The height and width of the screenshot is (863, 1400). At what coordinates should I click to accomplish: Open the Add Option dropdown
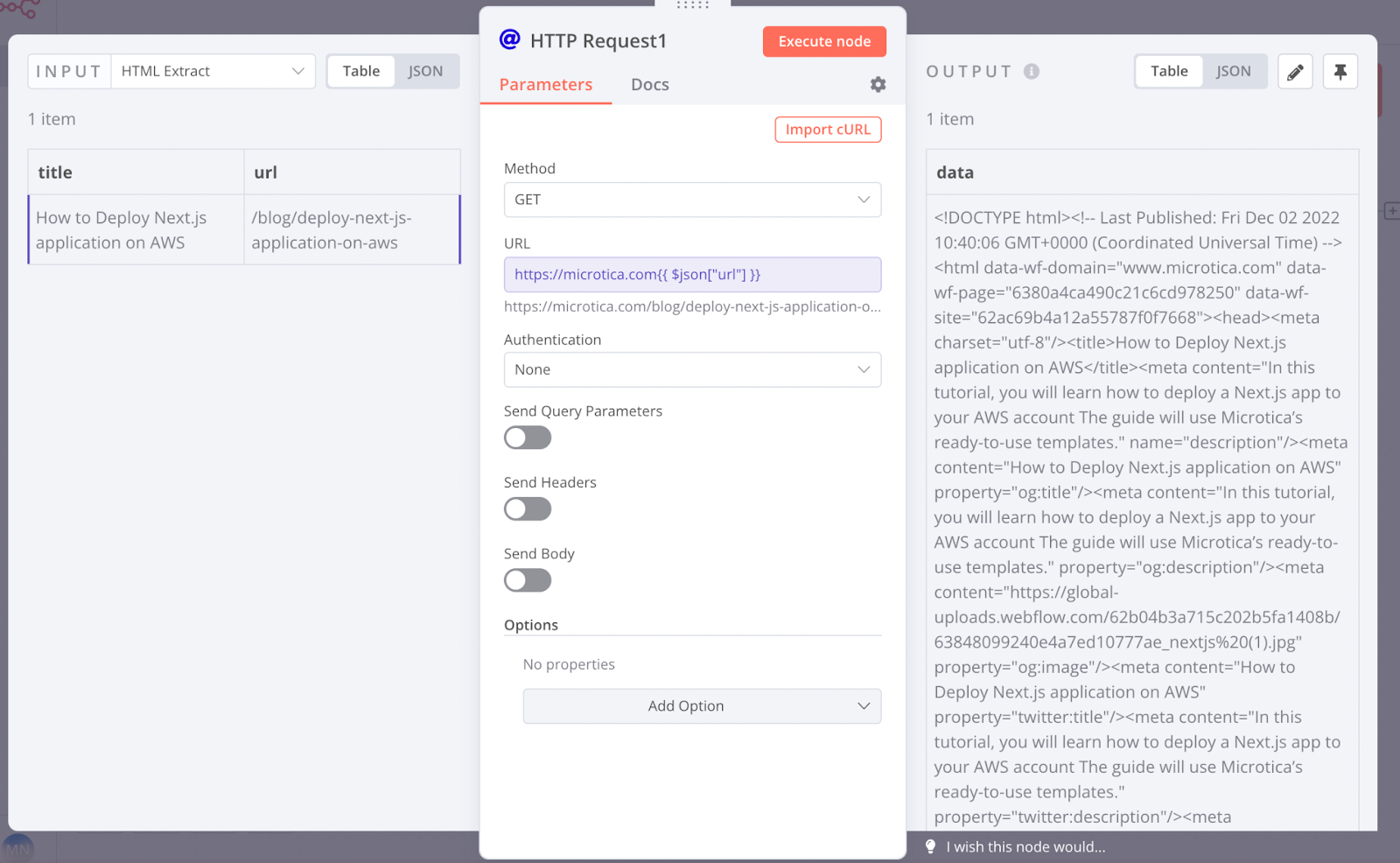(x=702, y=706)
